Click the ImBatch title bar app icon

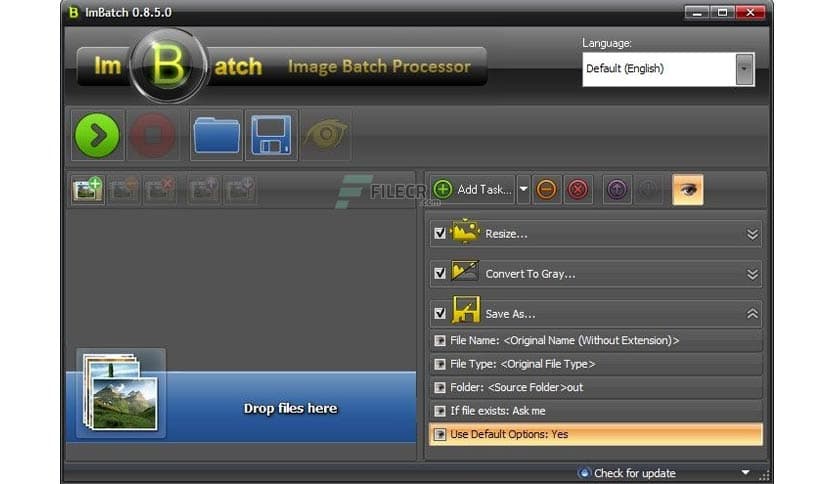[x=74, y=12]
